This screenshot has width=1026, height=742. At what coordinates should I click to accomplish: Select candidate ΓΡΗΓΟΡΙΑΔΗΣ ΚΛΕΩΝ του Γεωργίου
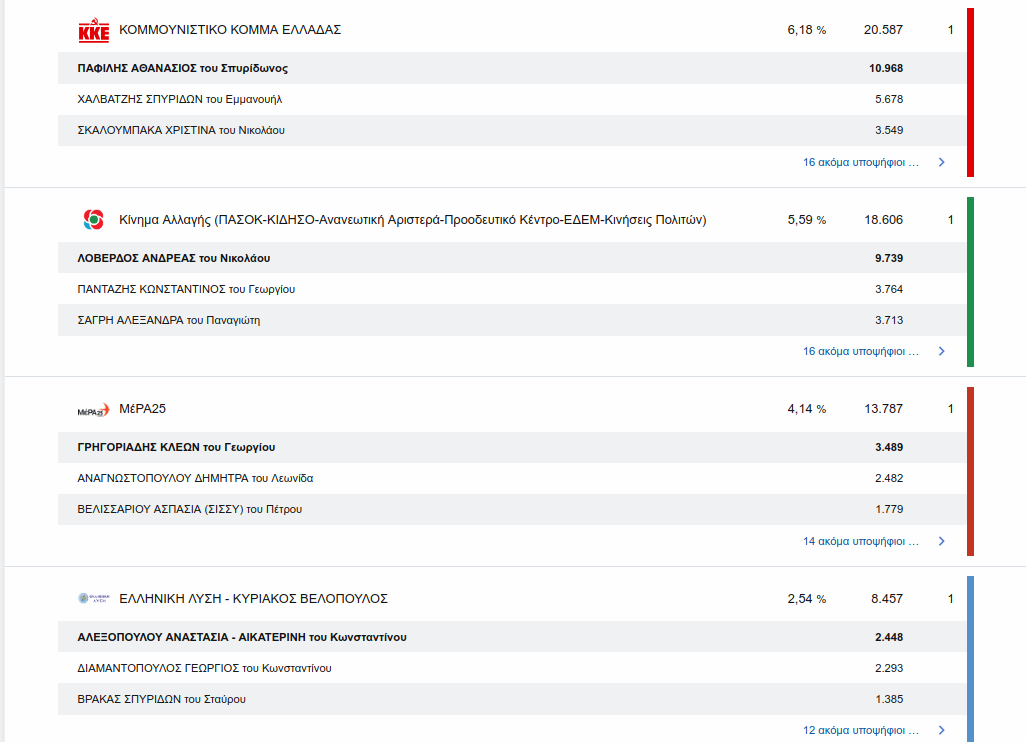pos(177,448)
